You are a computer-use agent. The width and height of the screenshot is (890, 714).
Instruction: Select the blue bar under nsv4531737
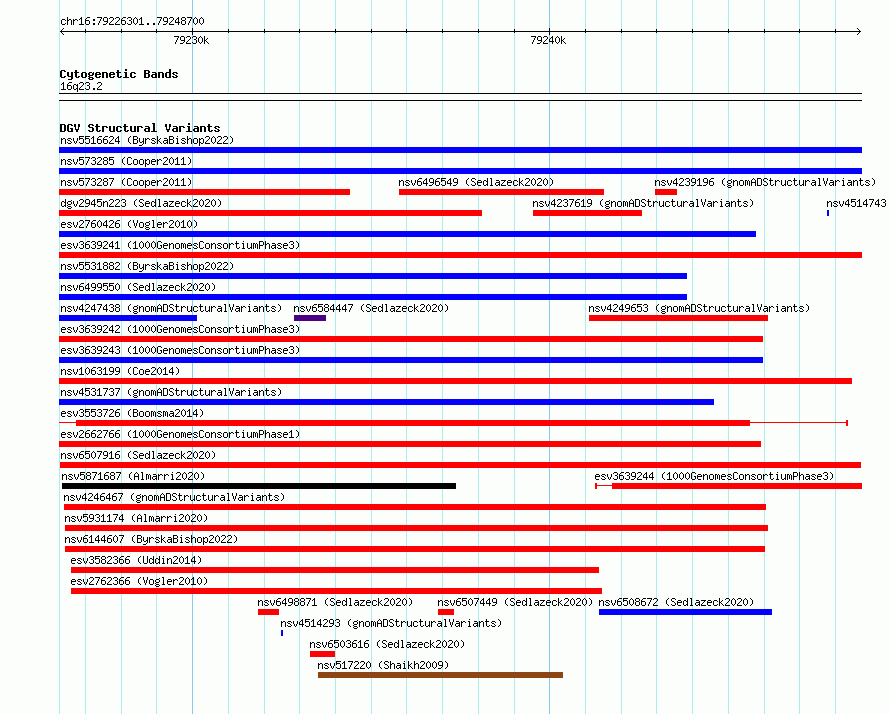387,402
